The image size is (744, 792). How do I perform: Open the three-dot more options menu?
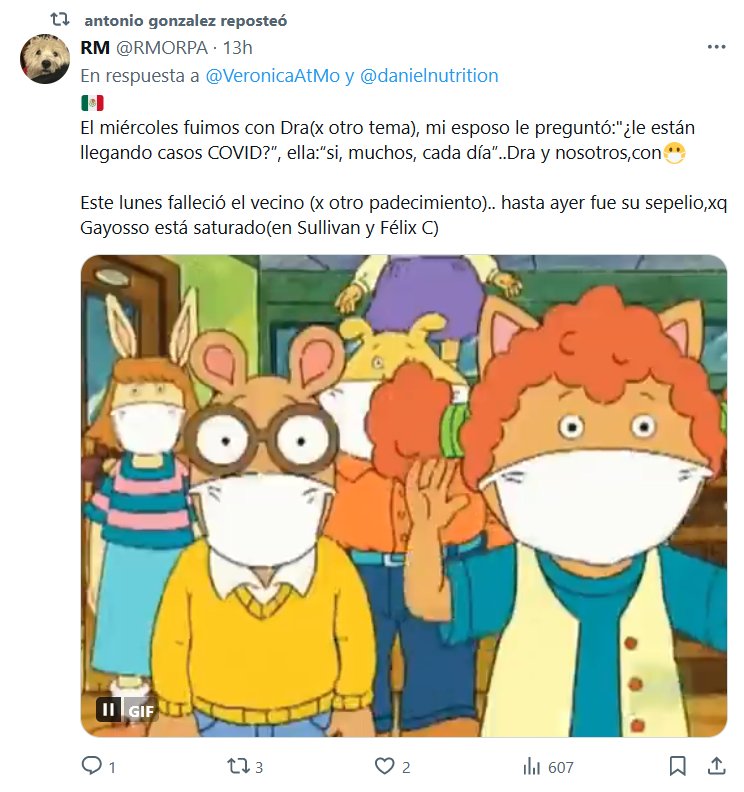716,47
